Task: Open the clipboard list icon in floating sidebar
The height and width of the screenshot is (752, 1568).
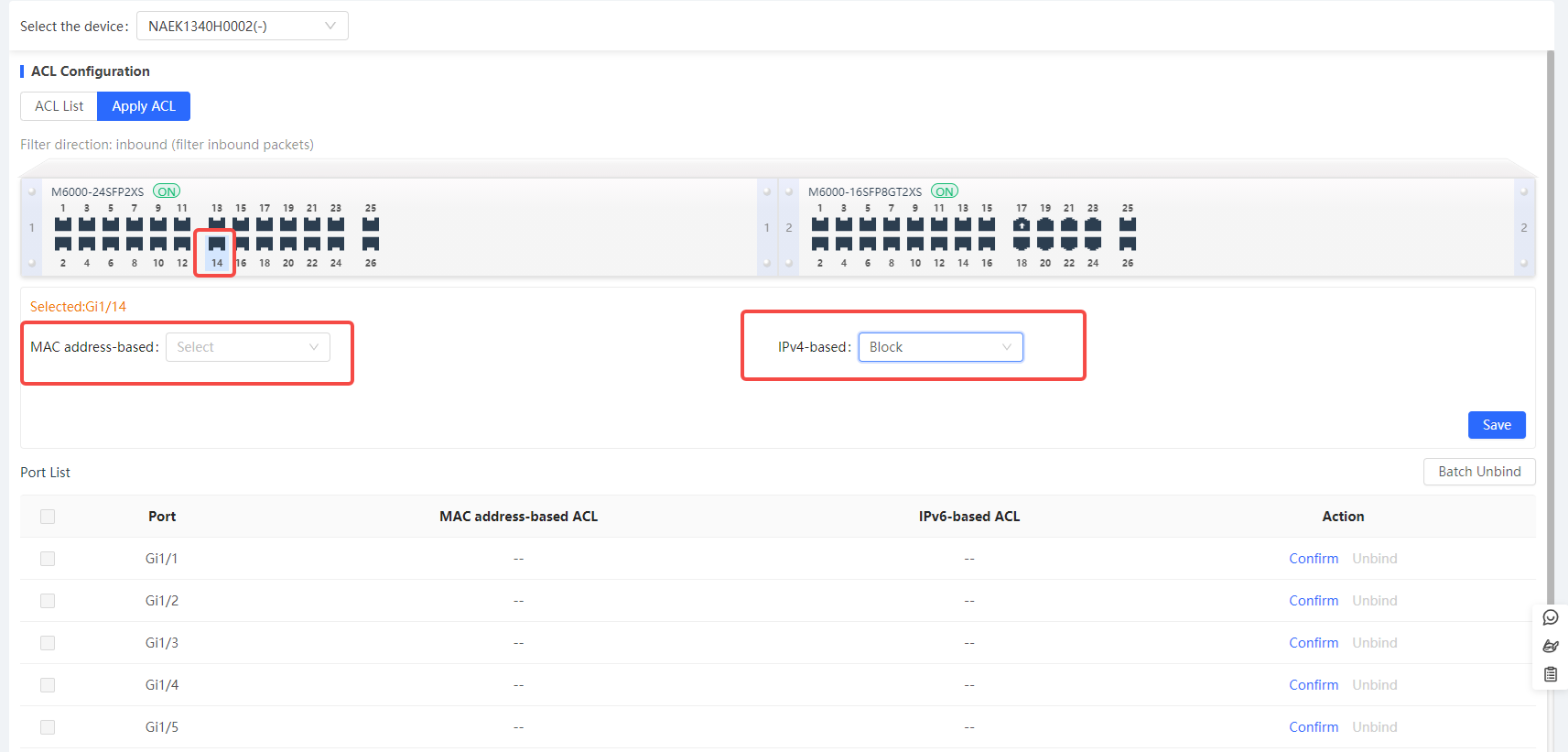Action: [1551, 674]
